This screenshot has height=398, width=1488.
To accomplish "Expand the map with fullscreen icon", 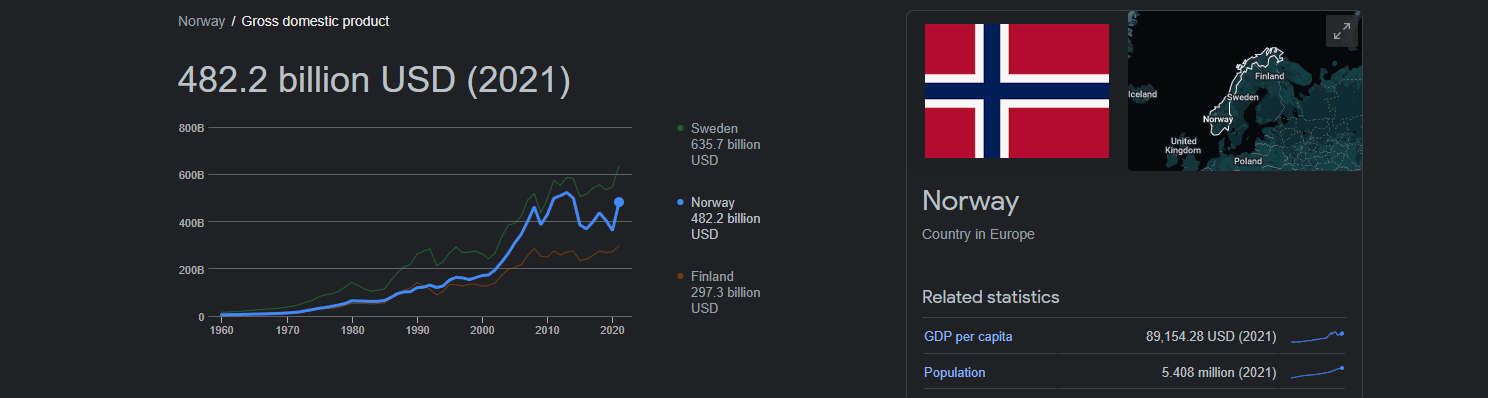I will coord(1341,31).
